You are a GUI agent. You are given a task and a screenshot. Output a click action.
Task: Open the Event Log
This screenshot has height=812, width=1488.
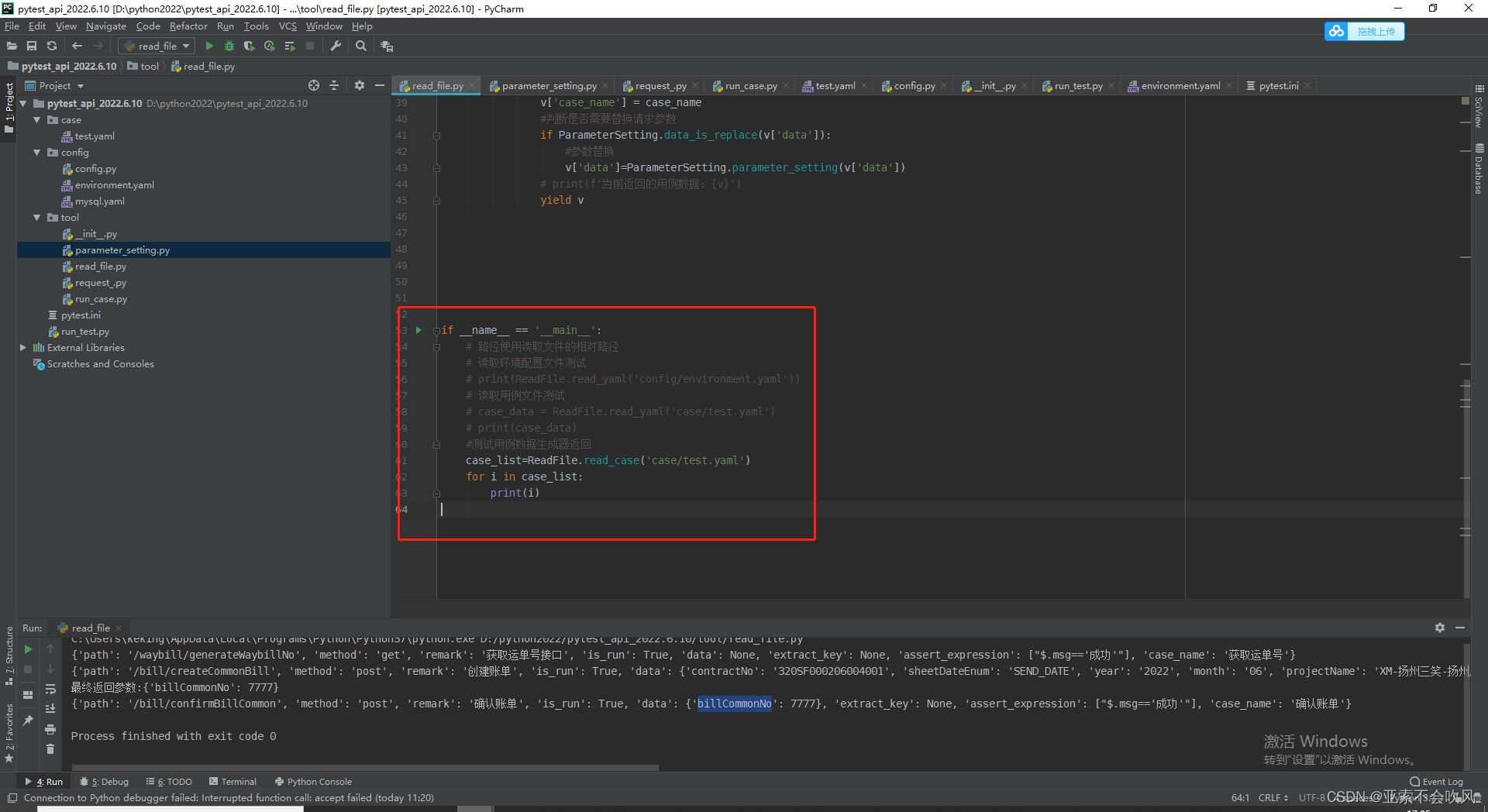(x=1436, y=782)
